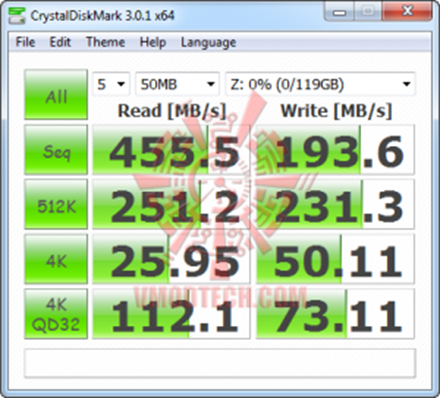Click the 4K write result 50.11
Screen dimensions: 440x398
pos(335,259)
